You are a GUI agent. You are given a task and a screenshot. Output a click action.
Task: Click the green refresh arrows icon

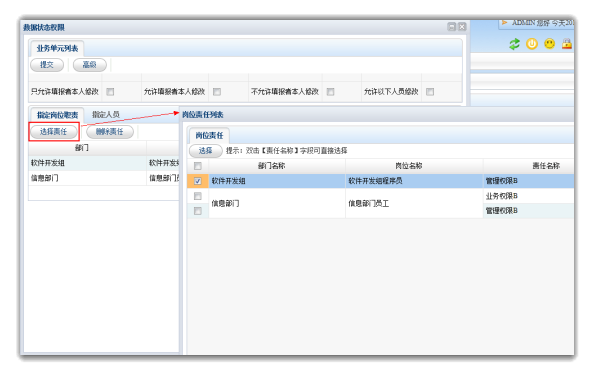(514, 44)
